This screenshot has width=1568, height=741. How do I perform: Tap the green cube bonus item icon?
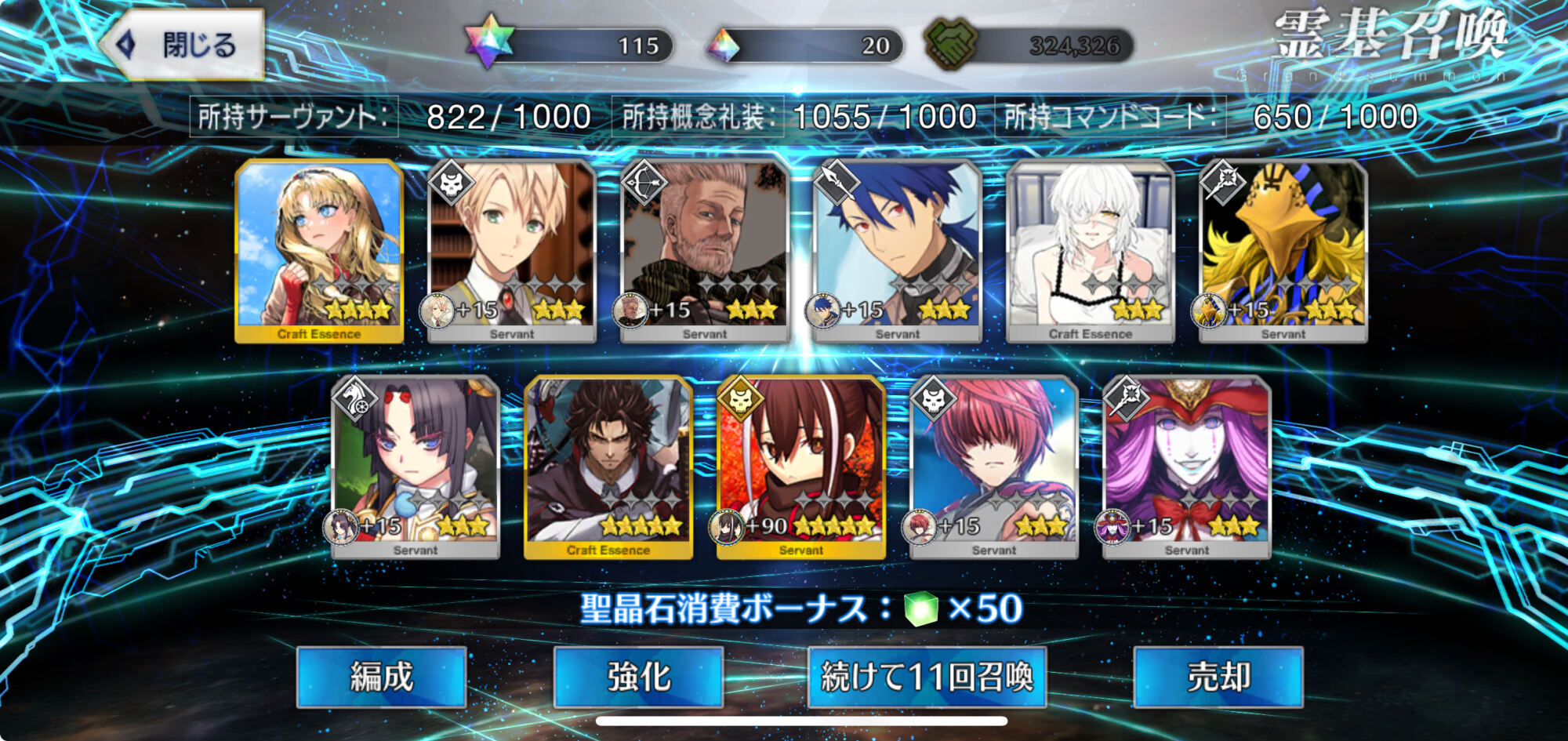tap(921, 608)
